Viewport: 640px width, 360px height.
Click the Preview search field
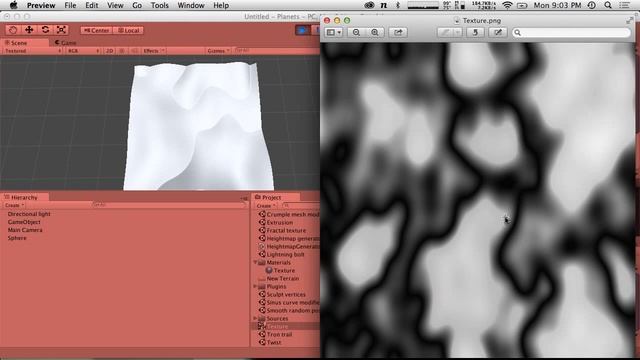571,32
